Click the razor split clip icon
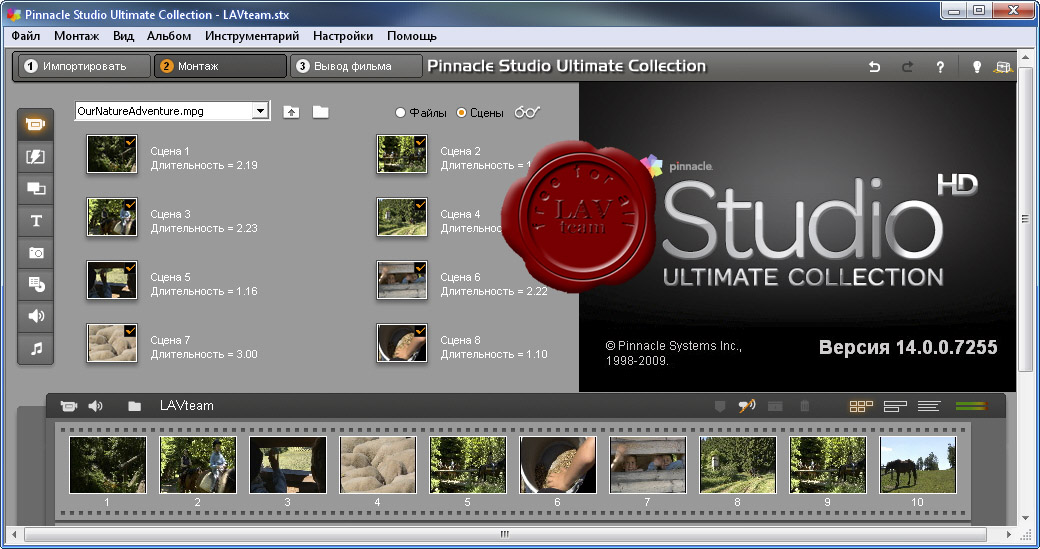This screenshot has height=549, width=1040. pos(775,406)
